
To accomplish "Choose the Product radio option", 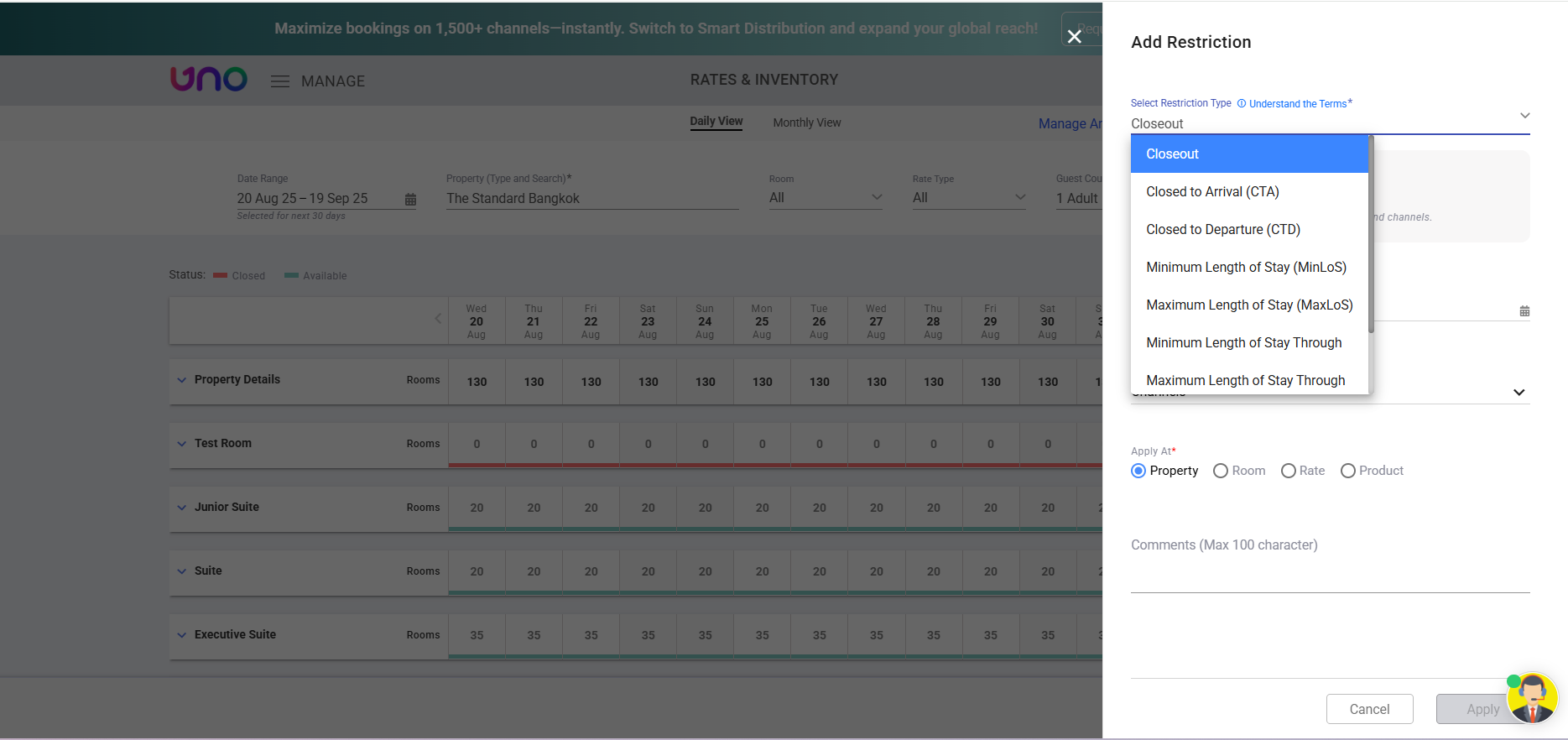I will tap(1348, 471).
